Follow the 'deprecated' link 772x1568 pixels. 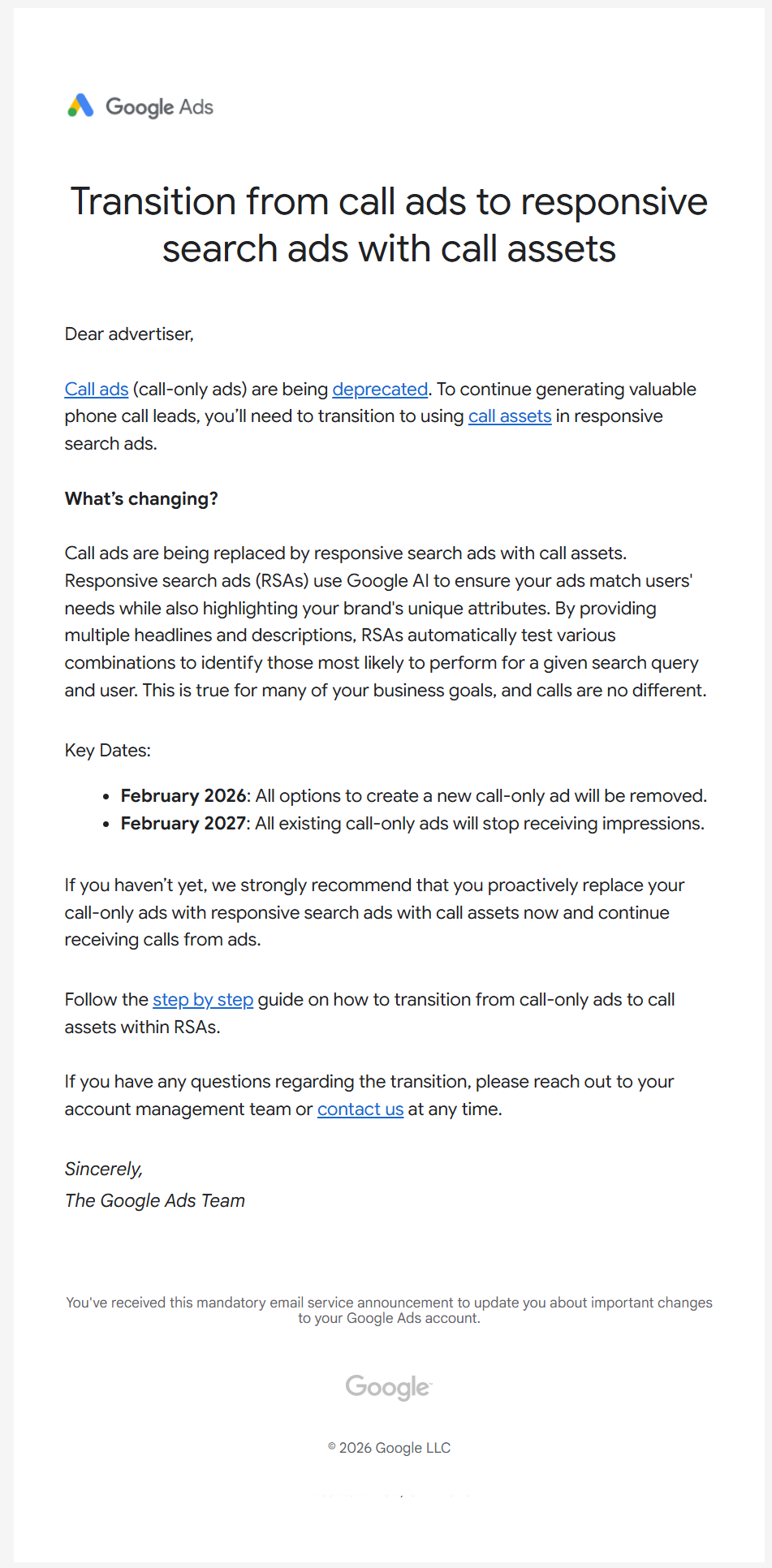coord(380,390)
